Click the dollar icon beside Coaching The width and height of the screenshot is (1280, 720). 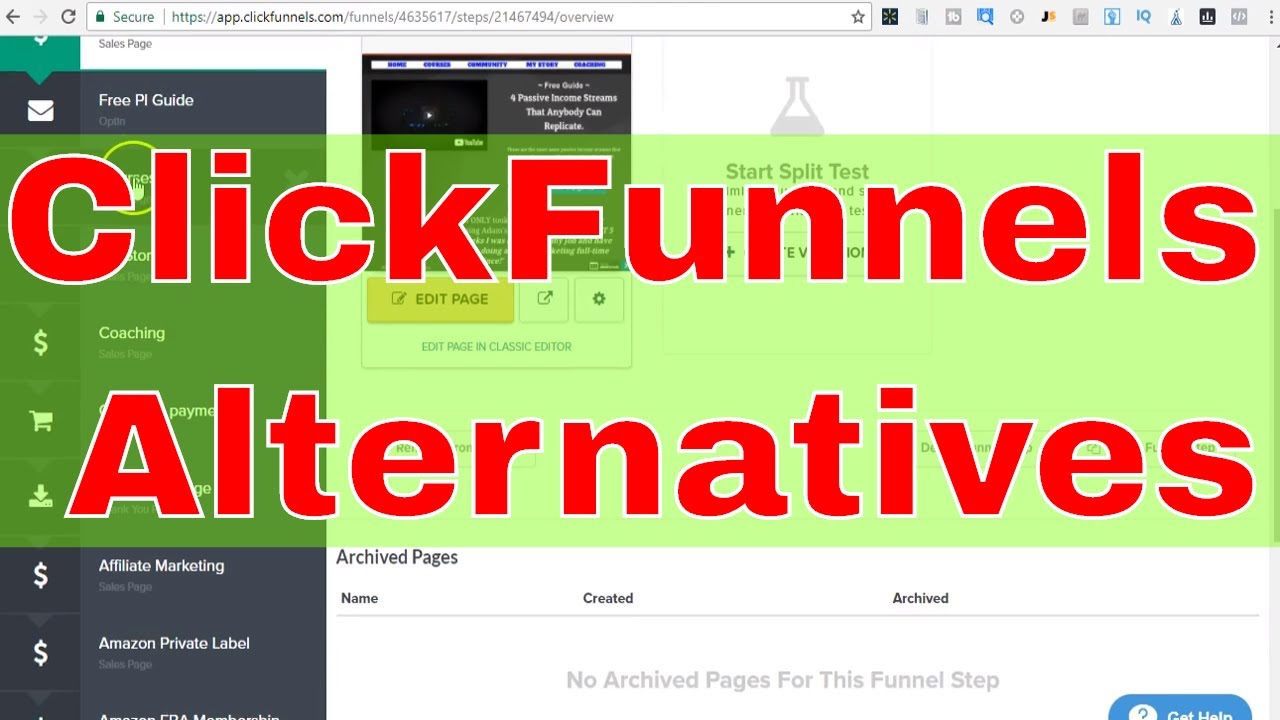pos(40,343)
